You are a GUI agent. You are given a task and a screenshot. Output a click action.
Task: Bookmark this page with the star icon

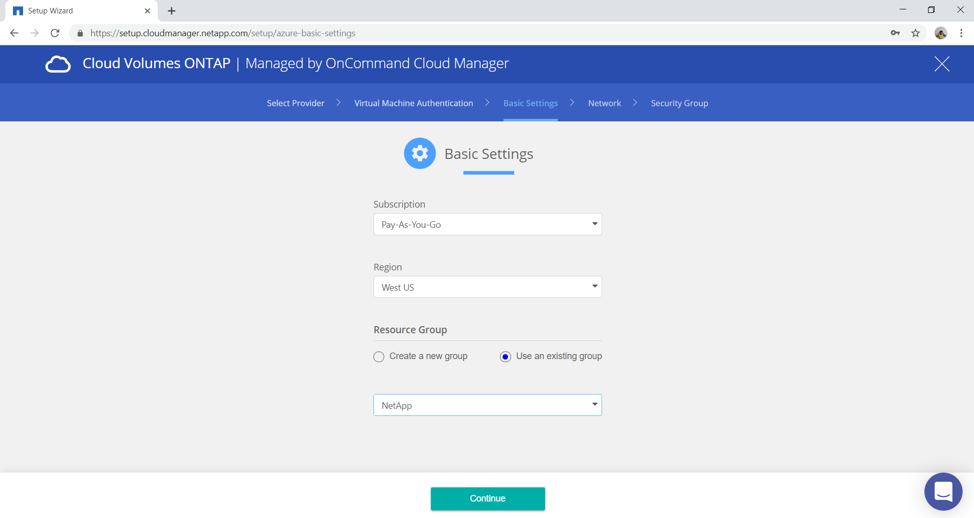pyautogui.click(x=915, y=33)
